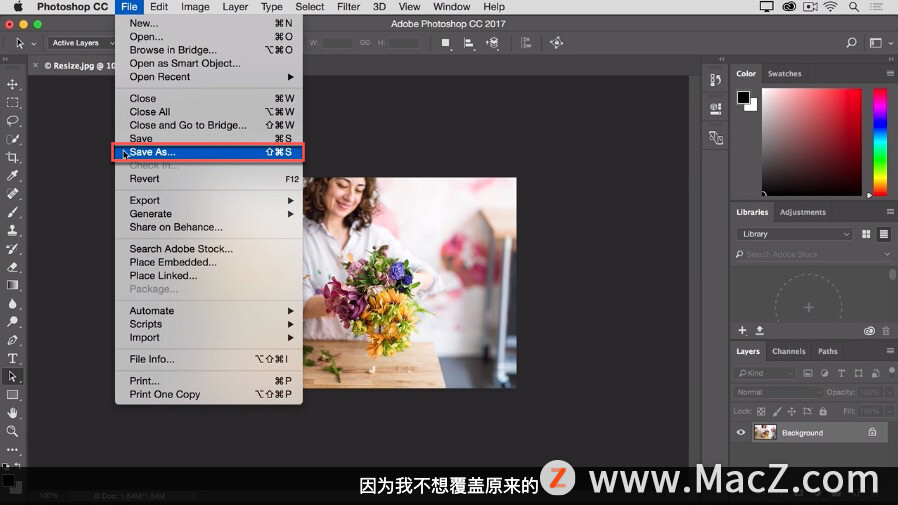
Task: Pick a color in the color field
Action: [x=812, y=142]
